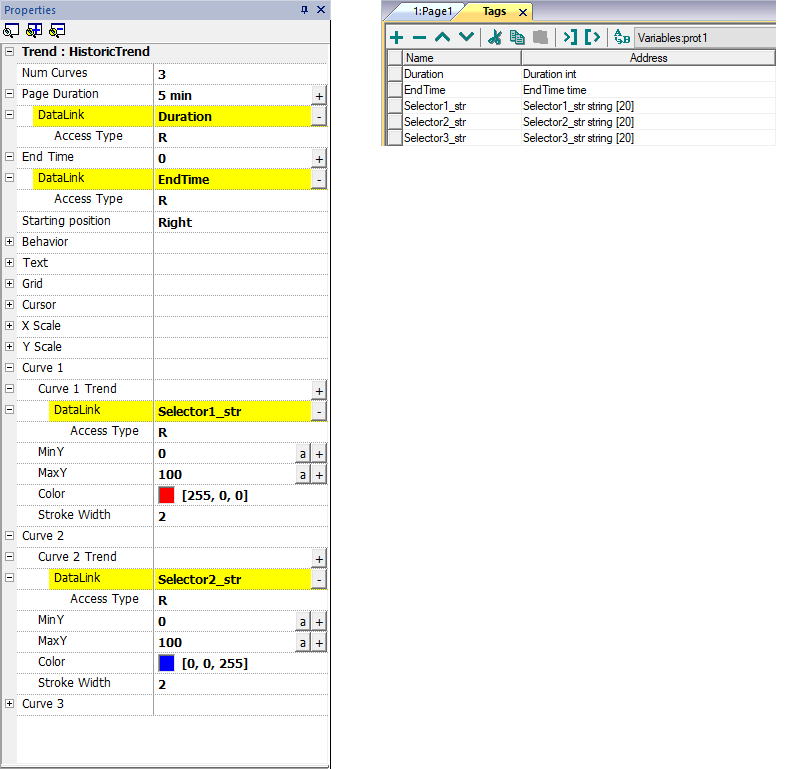This screenshot has width=797, height=769.
Task: Click the green minus Remove tag icon
Action: (x=419, y=37)
